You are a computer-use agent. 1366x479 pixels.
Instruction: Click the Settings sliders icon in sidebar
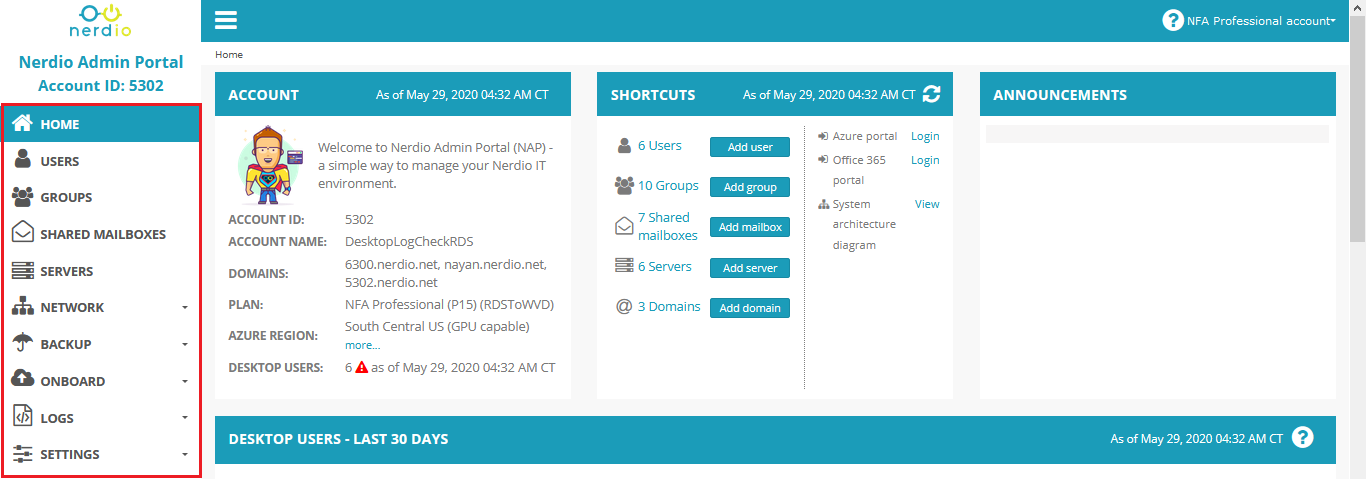pos(23,454)
